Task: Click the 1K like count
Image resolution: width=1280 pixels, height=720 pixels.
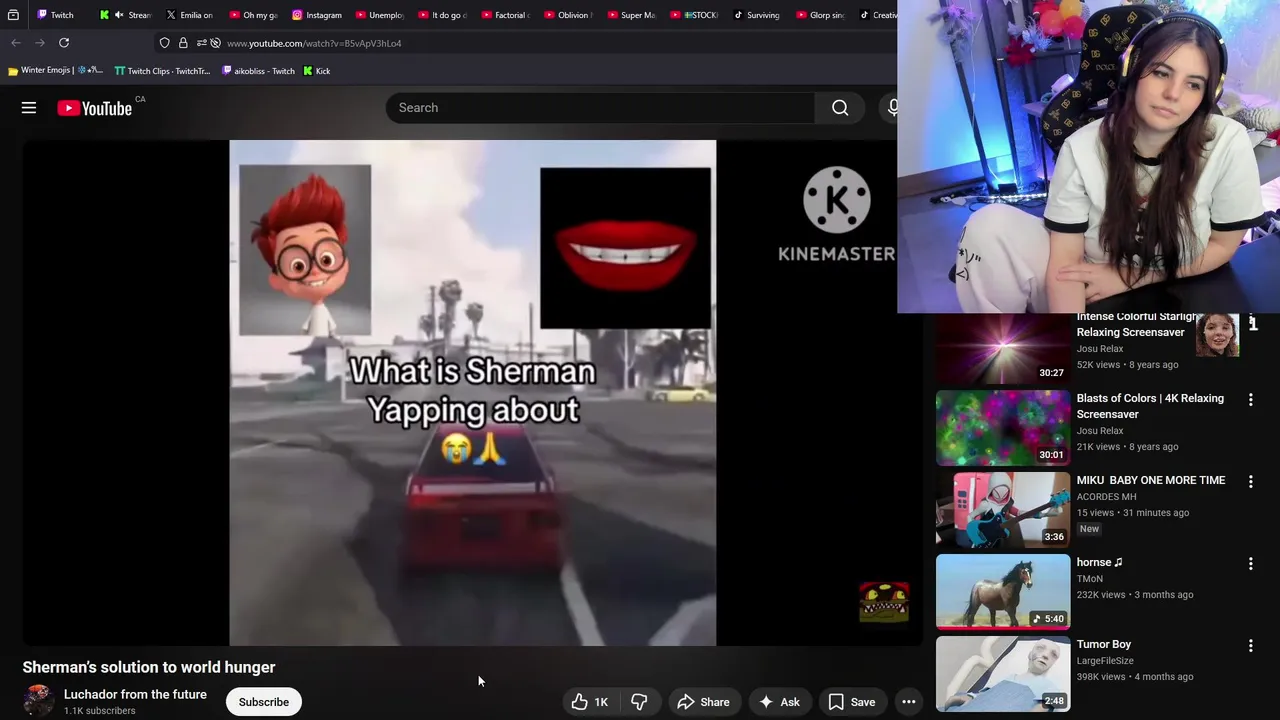Action: click(601, 702)
